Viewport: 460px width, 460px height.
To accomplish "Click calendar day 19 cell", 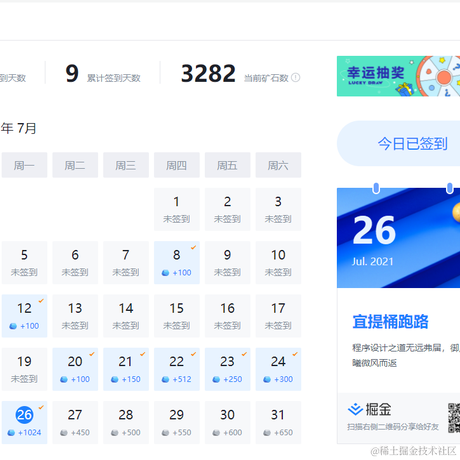I will (24, 369).
